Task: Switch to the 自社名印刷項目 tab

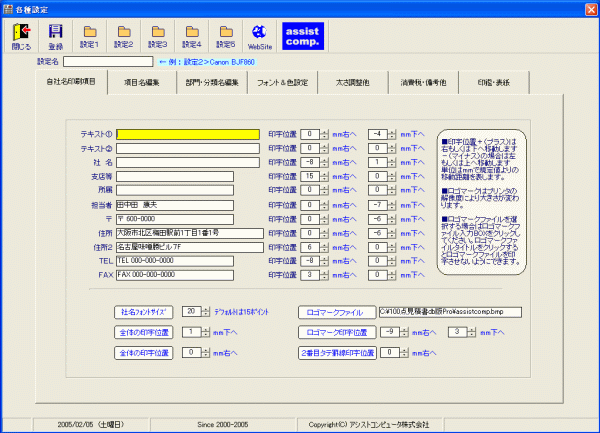Action: click(x=71, y=82)
